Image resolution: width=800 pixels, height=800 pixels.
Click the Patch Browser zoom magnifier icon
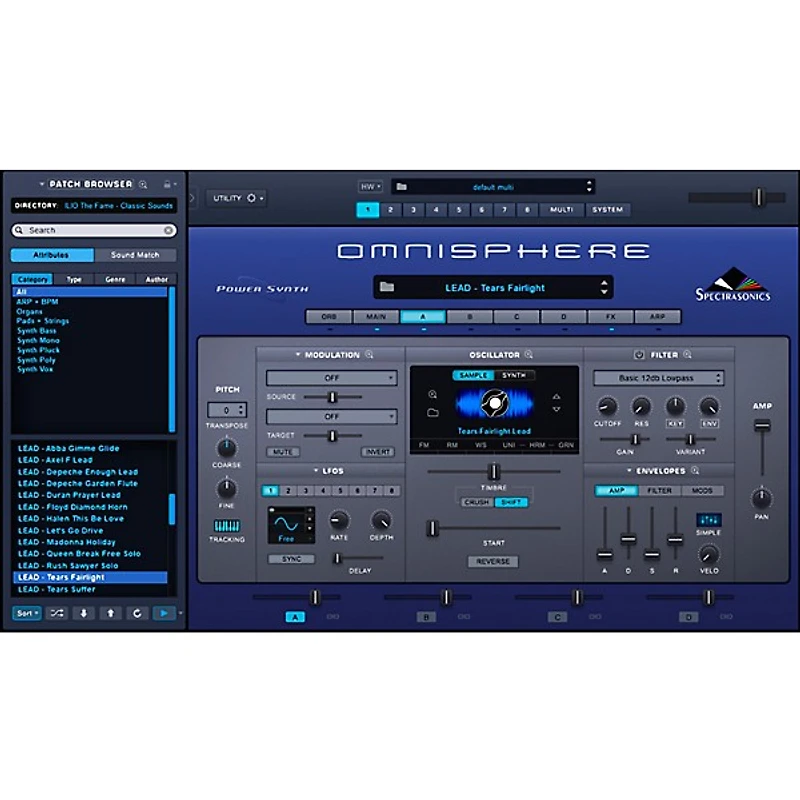143,184
